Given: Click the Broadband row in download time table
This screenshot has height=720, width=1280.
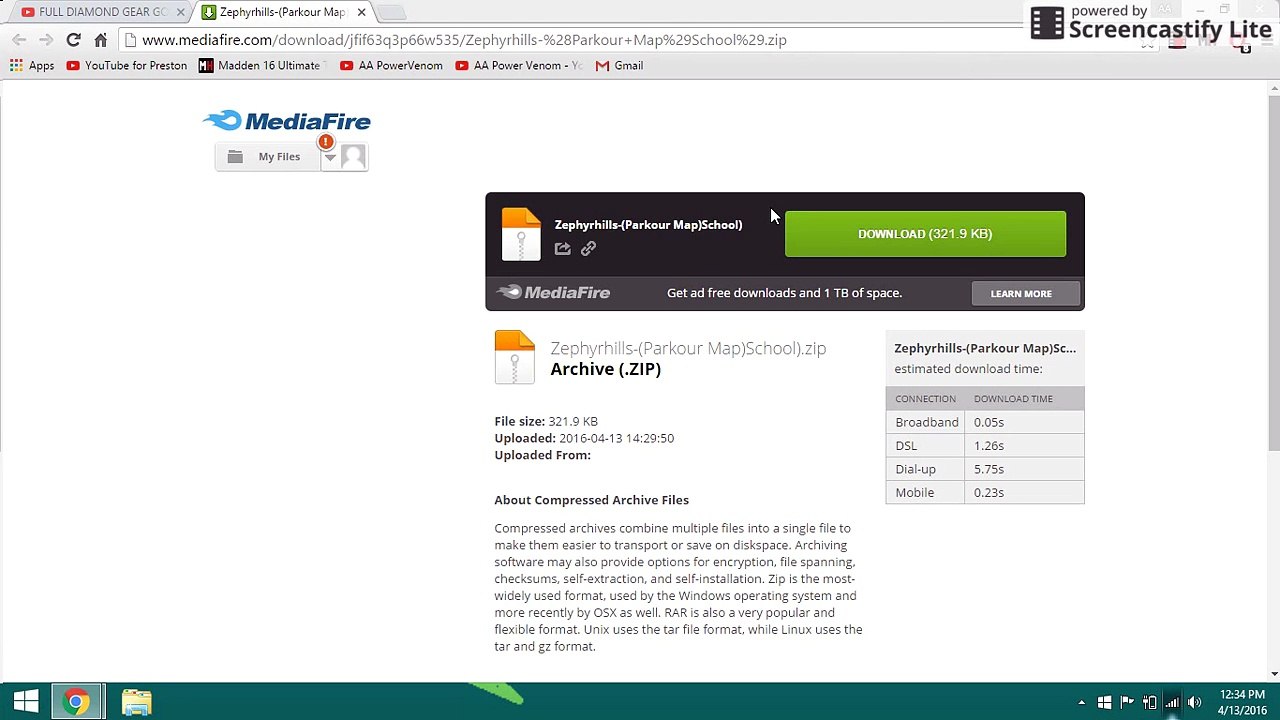Looking at the screenshot, I should 984,422.
